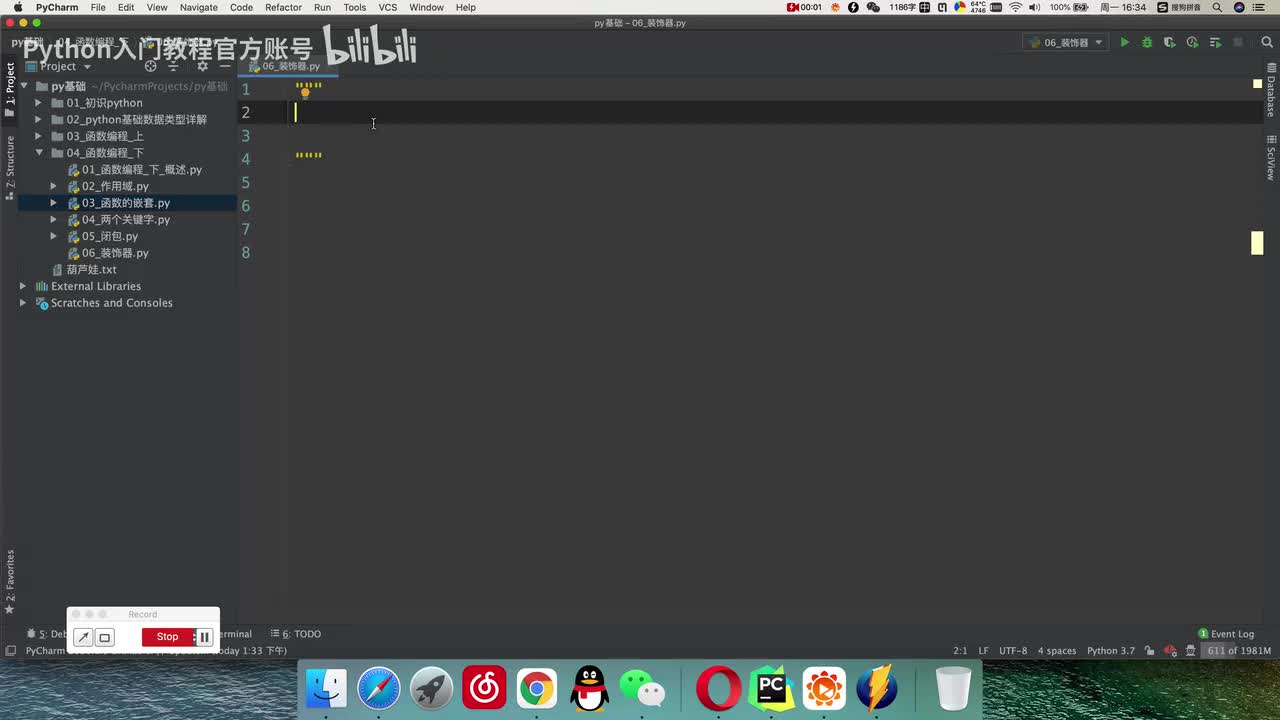1280x720 pixels.
Task: Hide the Project tool window
Action: tap(224, 66)
